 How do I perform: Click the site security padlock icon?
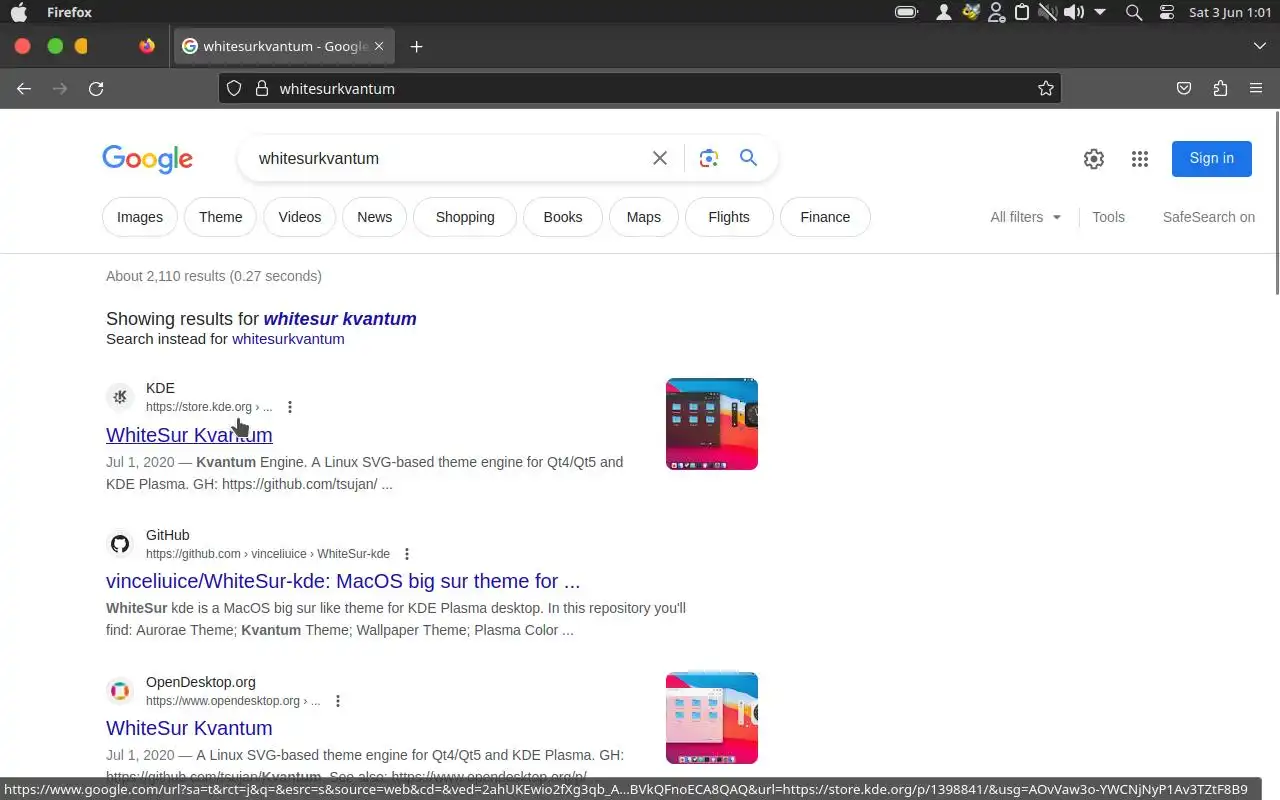[262, 88]
